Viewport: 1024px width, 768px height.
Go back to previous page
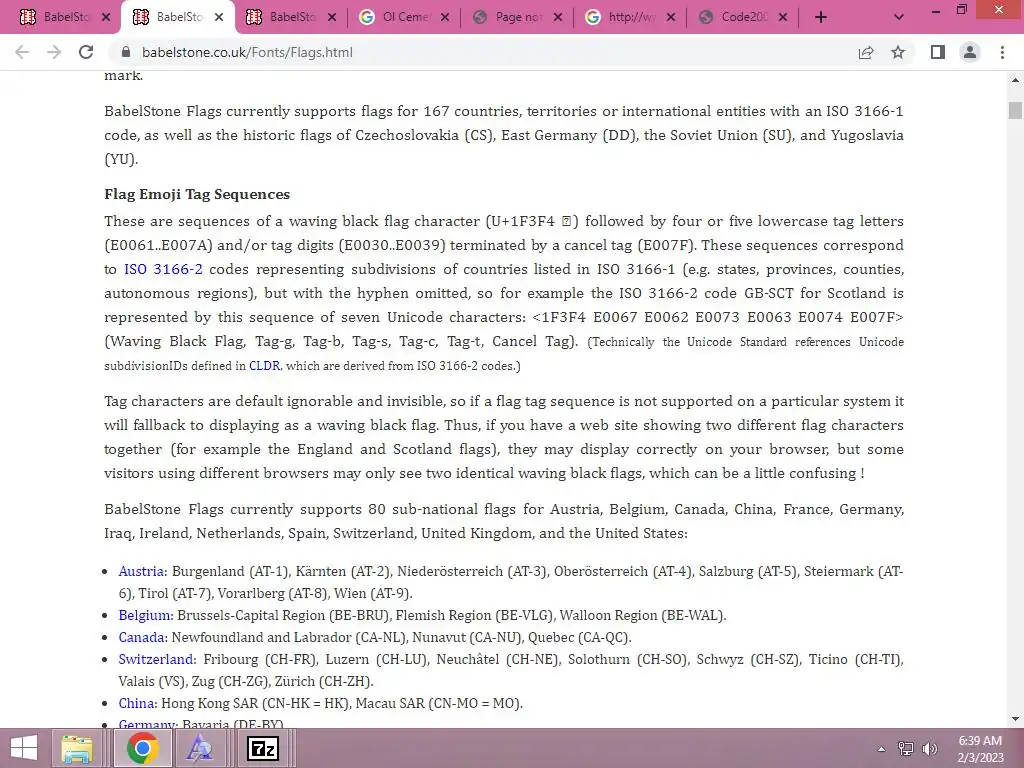point(22,52)
